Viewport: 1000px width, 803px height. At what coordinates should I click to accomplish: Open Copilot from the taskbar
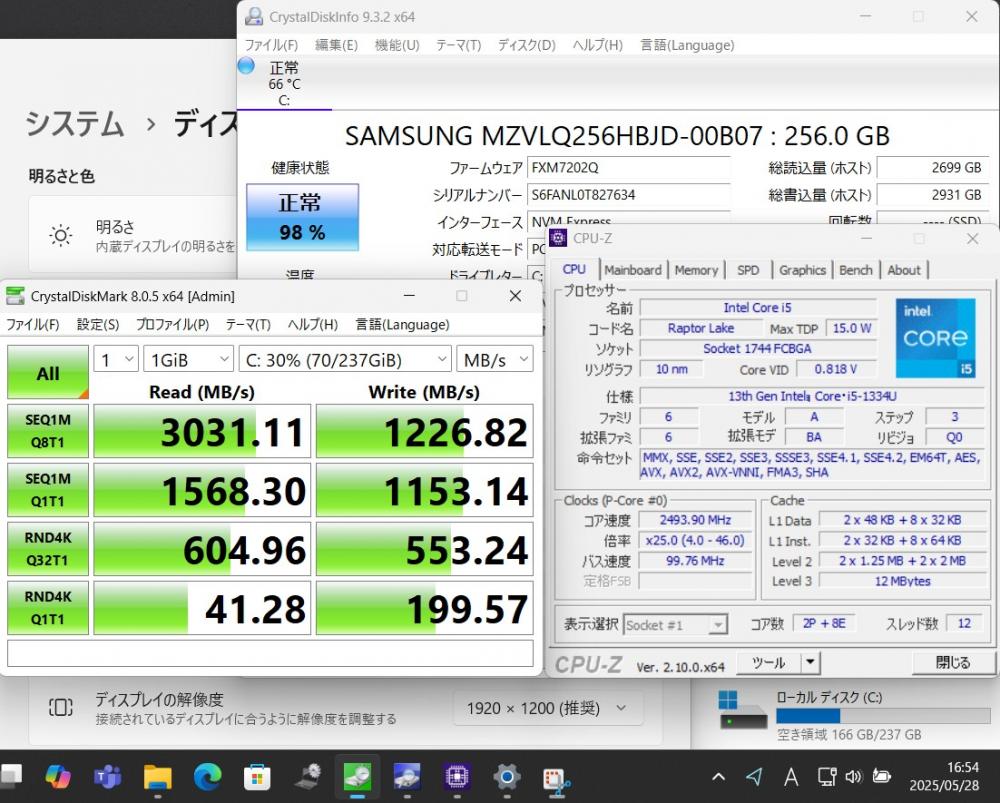[57, 777]
